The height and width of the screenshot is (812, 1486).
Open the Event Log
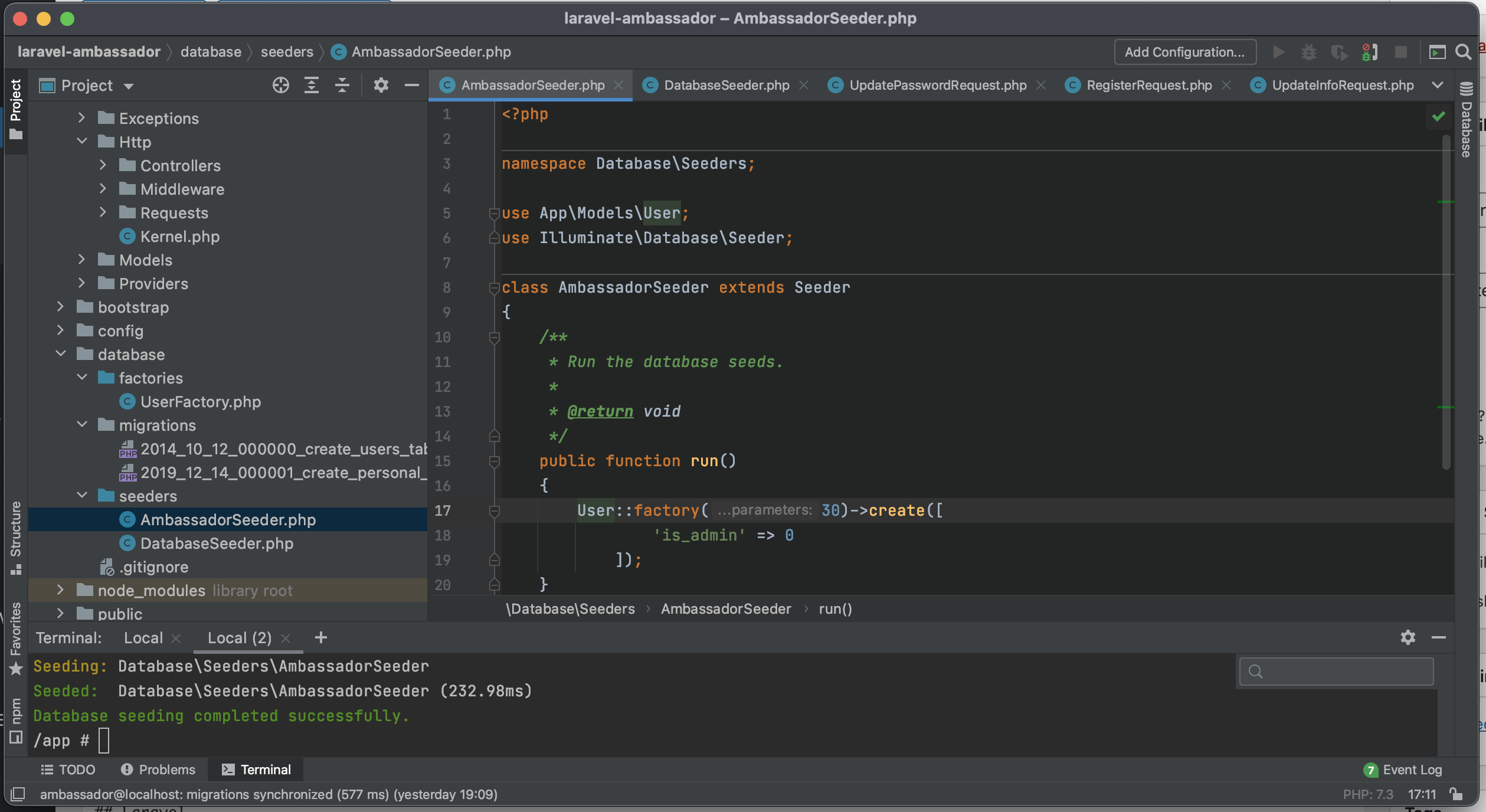pos(1412,770)
